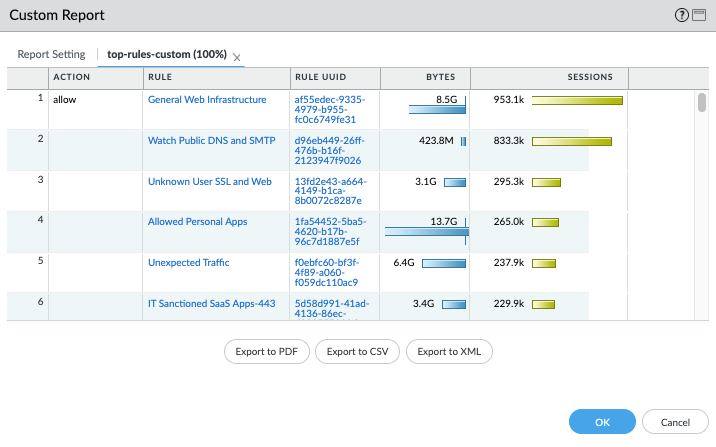
Task: Maximize the Custom Report dialog
Action: 699,15
